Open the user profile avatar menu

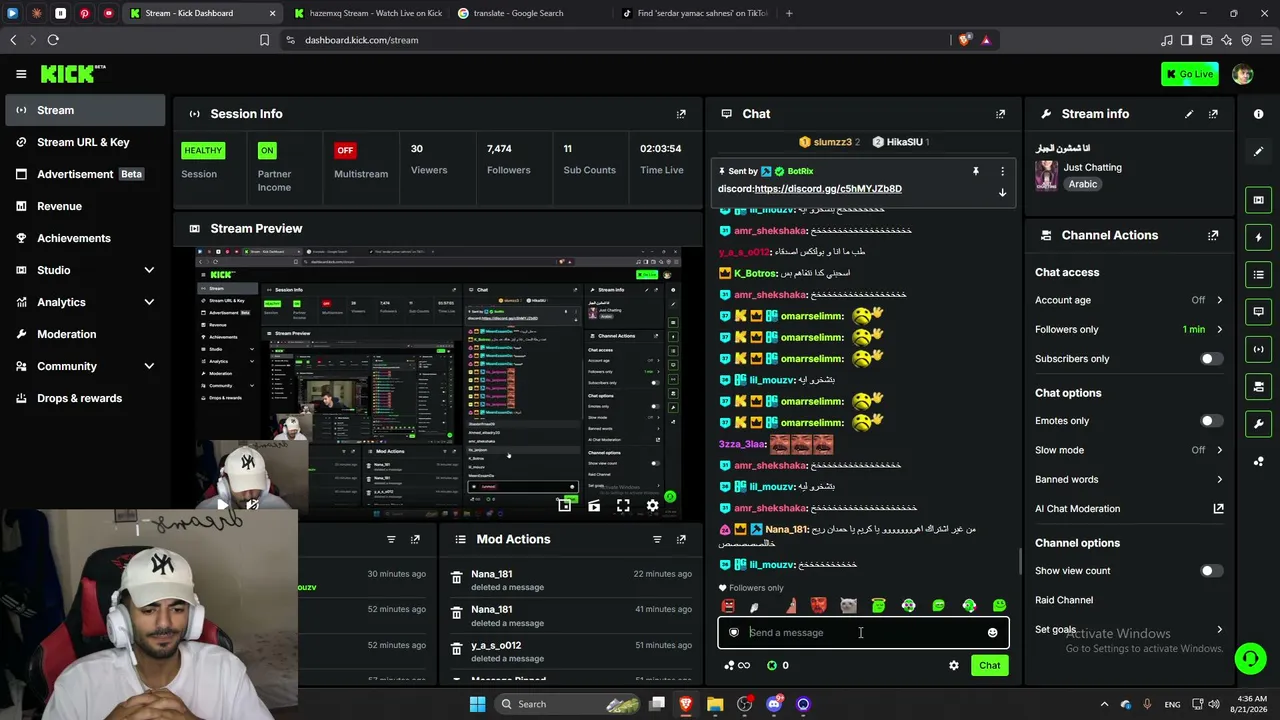(x=1243, y=74)
